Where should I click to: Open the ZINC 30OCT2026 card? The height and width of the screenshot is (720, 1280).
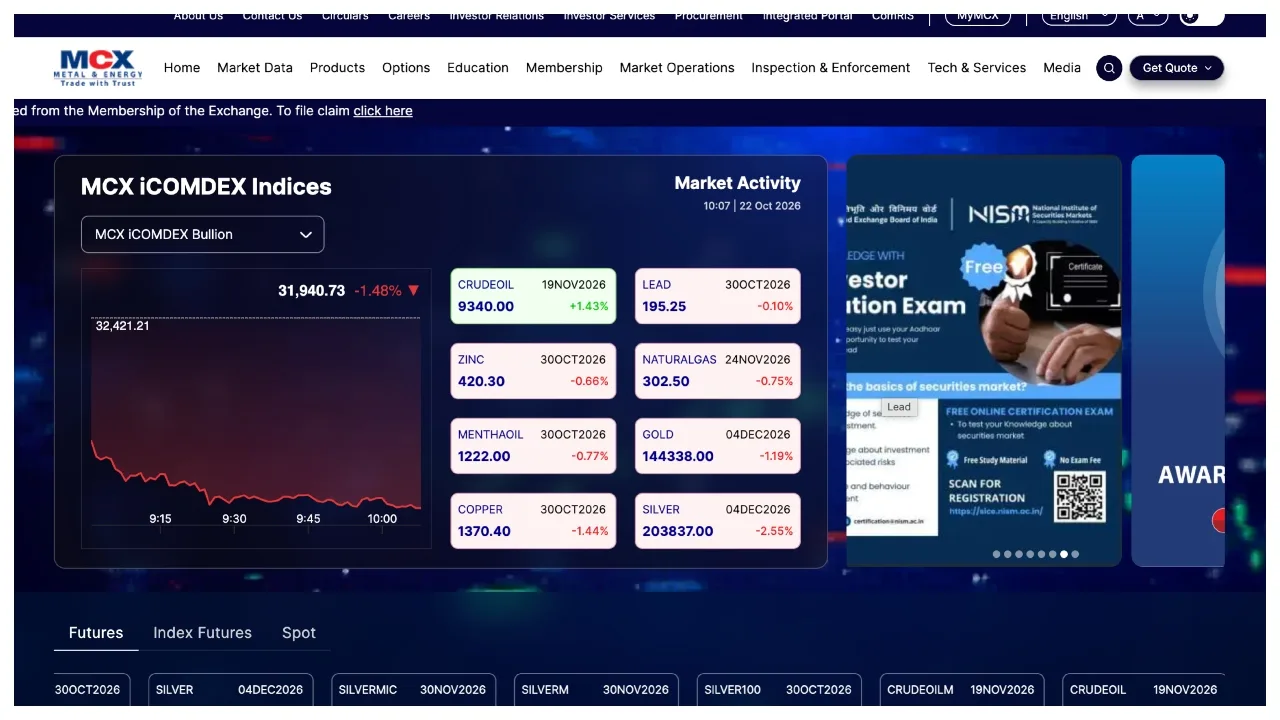(x=533, y=371)
